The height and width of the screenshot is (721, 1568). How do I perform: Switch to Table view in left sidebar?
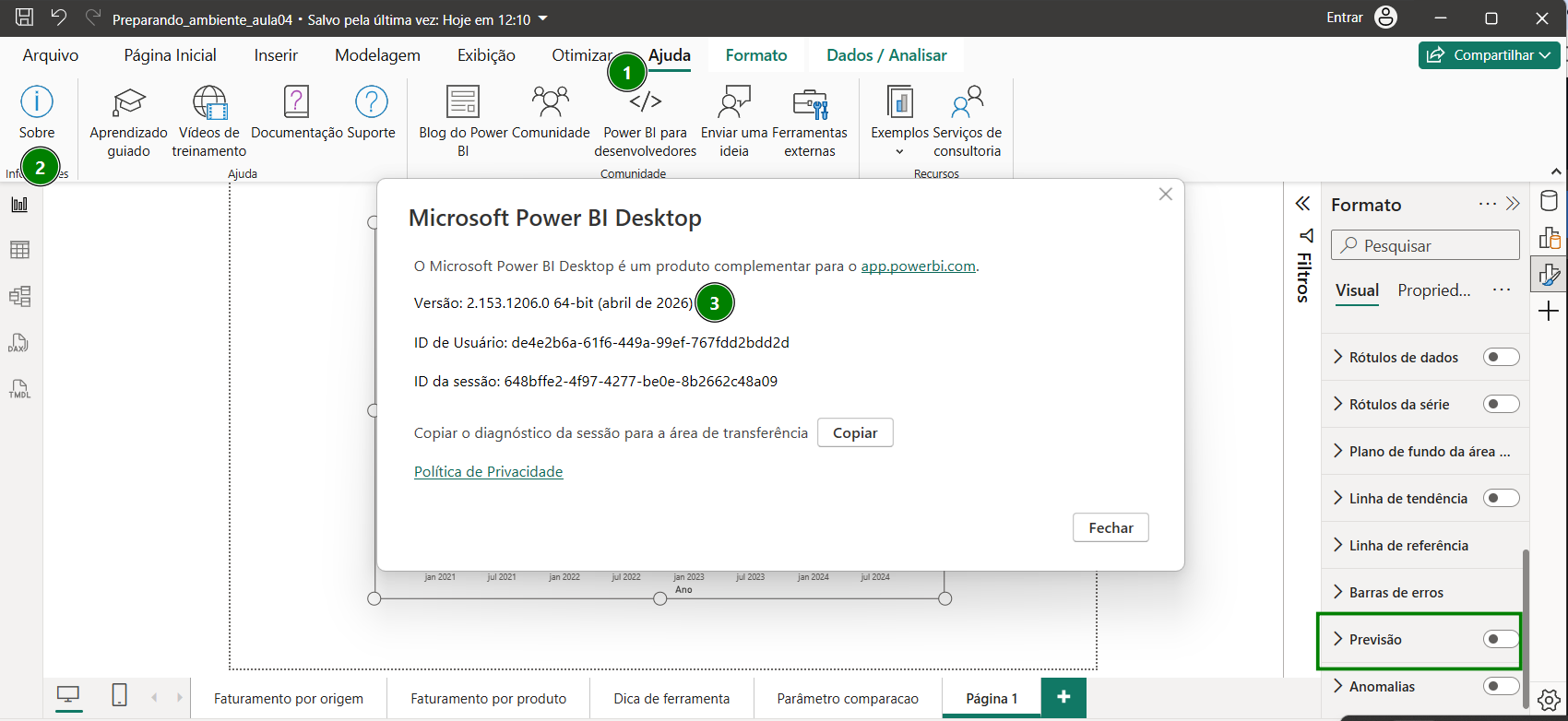(19, 250)
